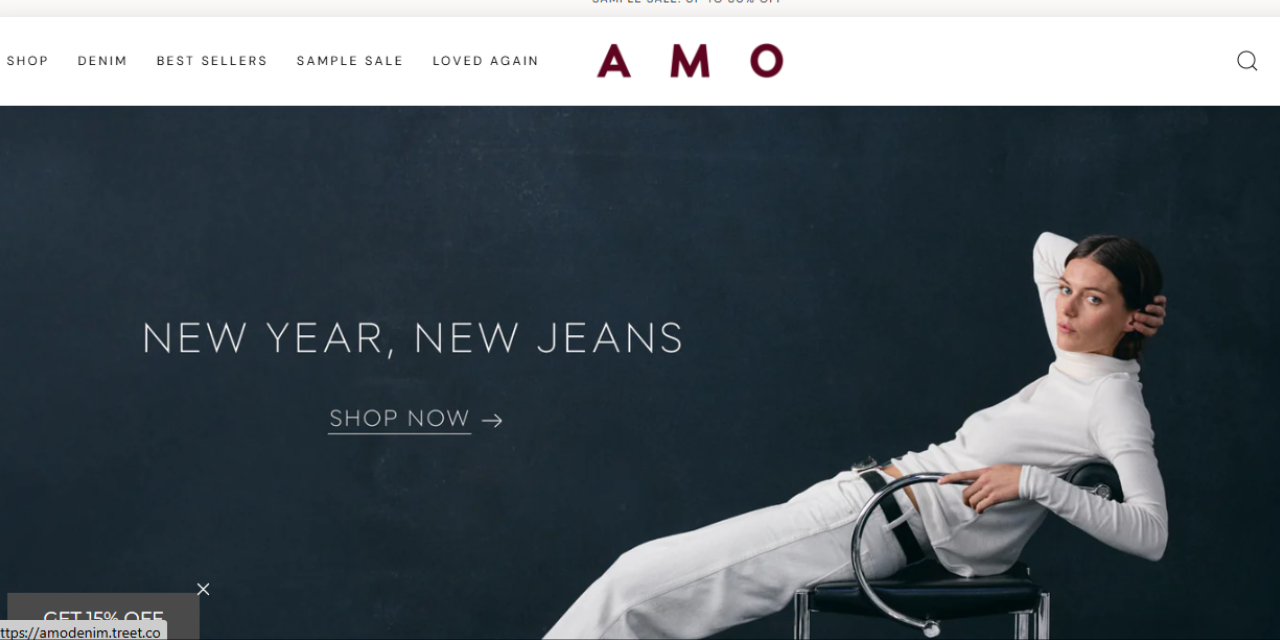
Task: Click the letter M in the logo
Action: click(690, 61)
